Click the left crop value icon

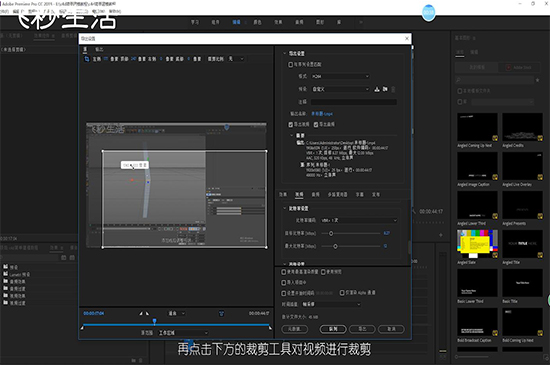pyautogui.click(x=105, y=59)
